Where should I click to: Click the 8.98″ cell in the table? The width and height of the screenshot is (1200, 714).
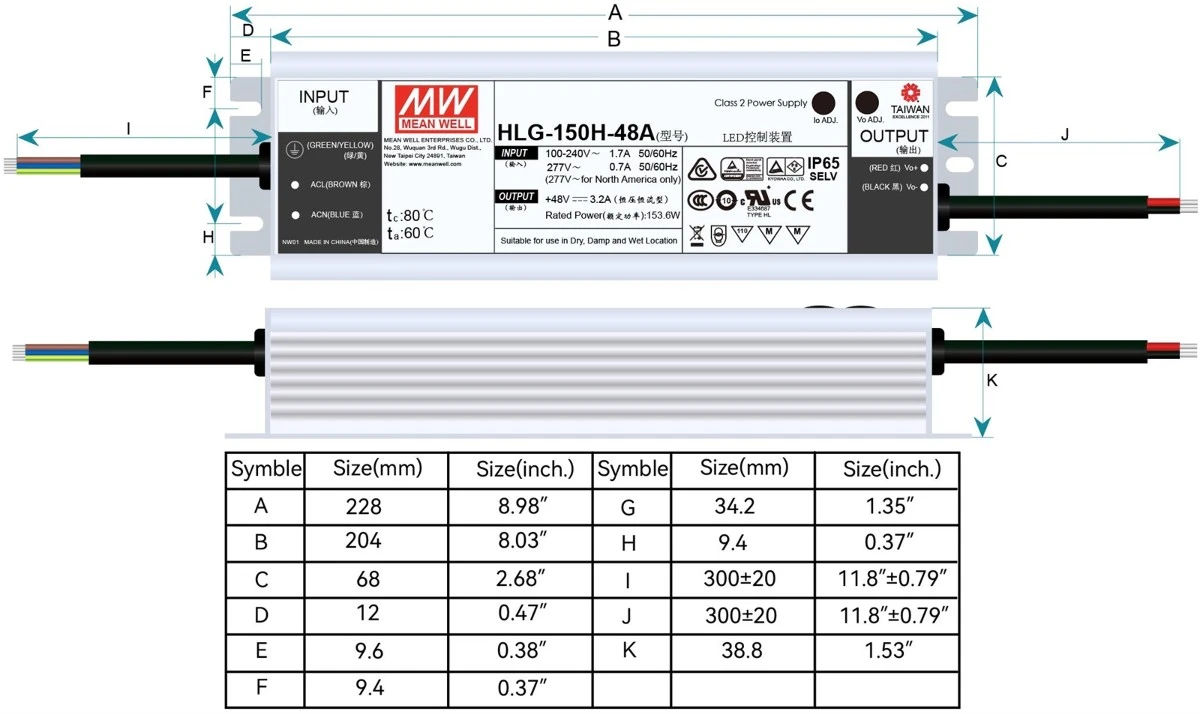[x=522, y=505]
